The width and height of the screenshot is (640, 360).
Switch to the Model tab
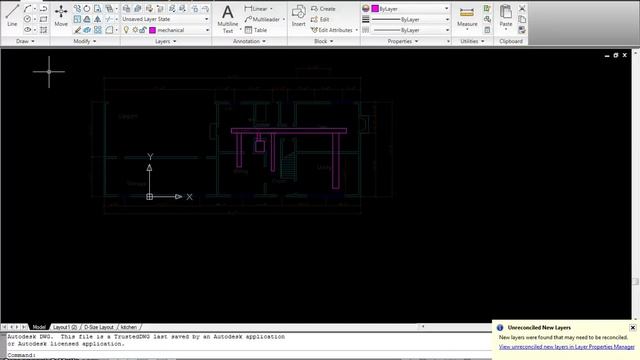point(39,327)
